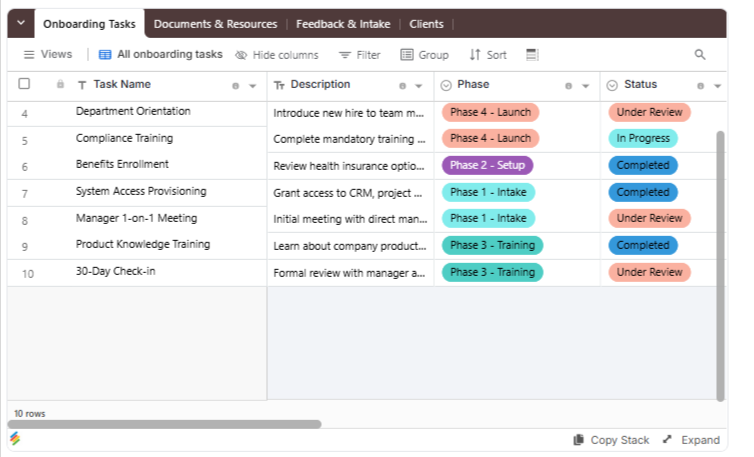Click the Description long-text type icon

[x=279, y=86]
